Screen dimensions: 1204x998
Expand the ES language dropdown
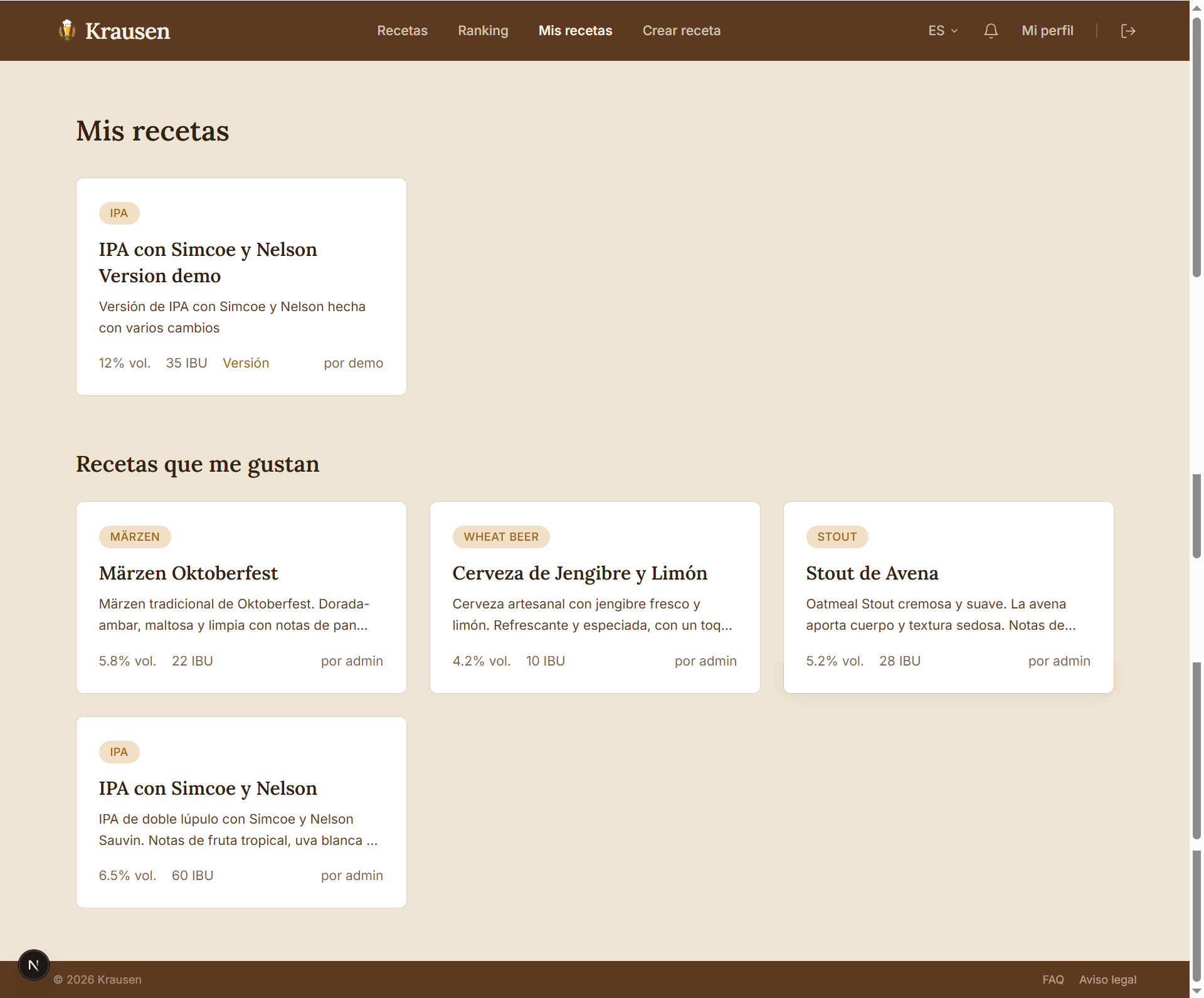pyautogui.click(x=943, y=31)
